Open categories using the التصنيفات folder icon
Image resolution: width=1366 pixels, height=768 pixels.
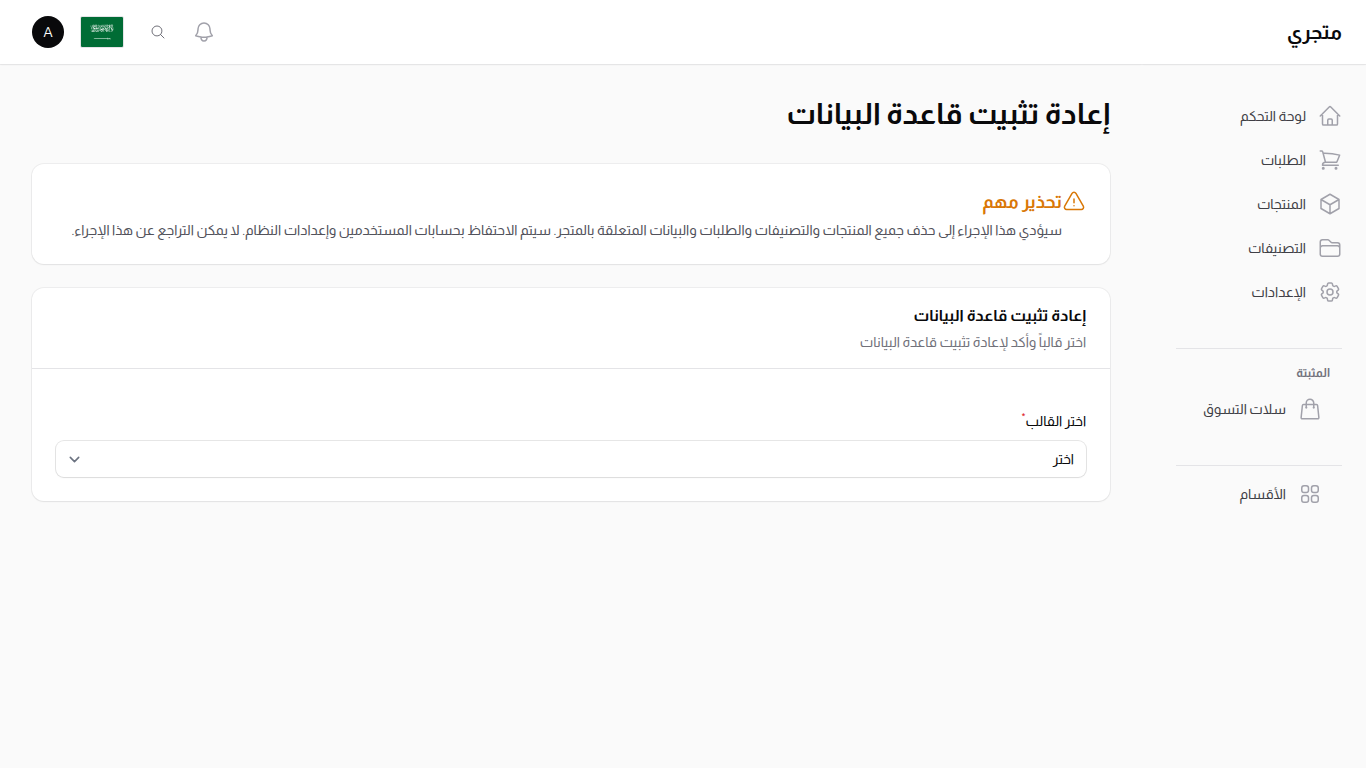pos(1330,247)
